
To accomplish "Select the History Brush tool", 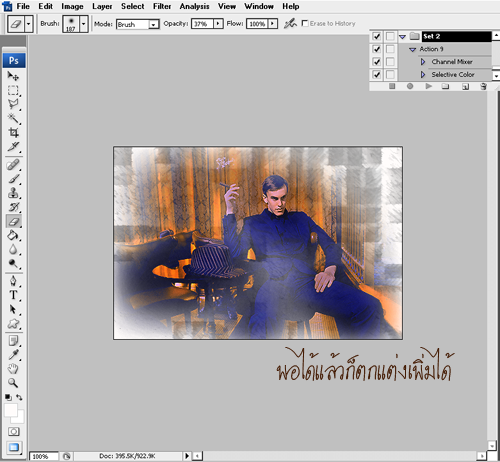I will click(13, 207).
